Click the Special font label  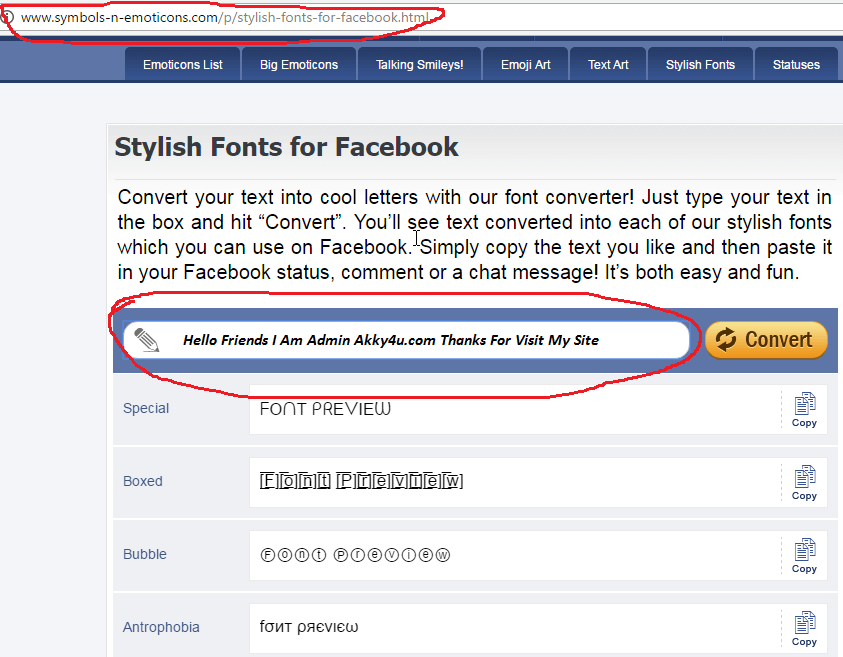tap(146, 408)
